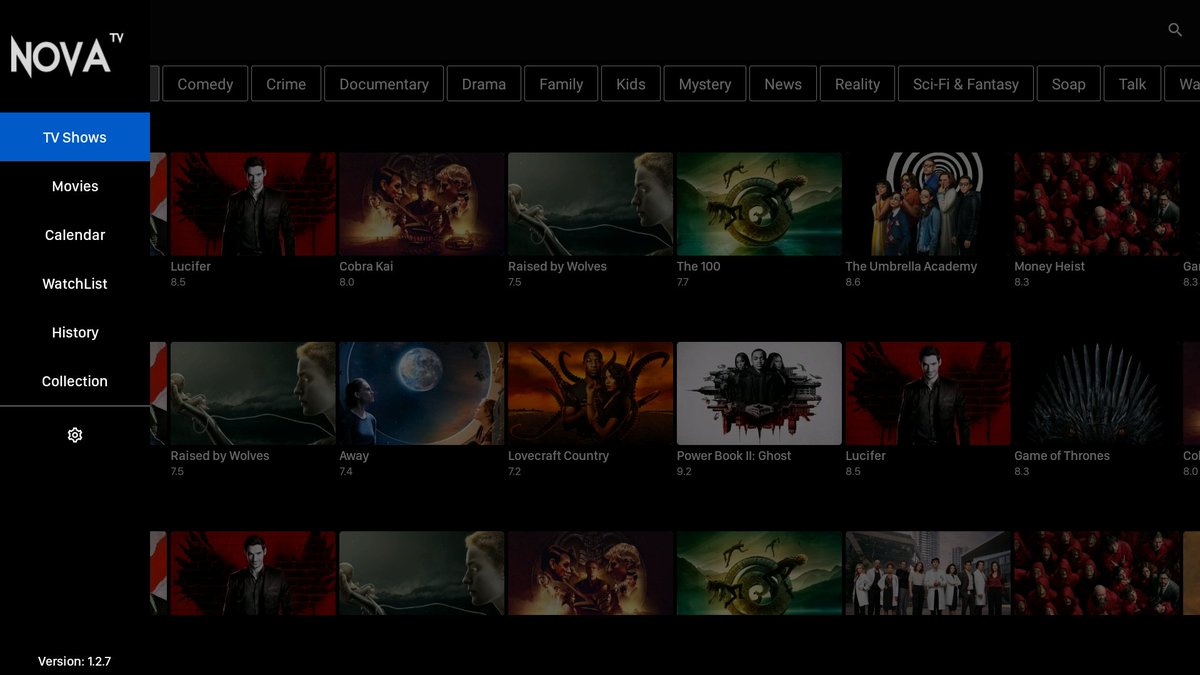Image resolution: width=1200 pixels, height=675 pixels.
Task: Open settings via the gear icon
Action: tap(74, 434)
